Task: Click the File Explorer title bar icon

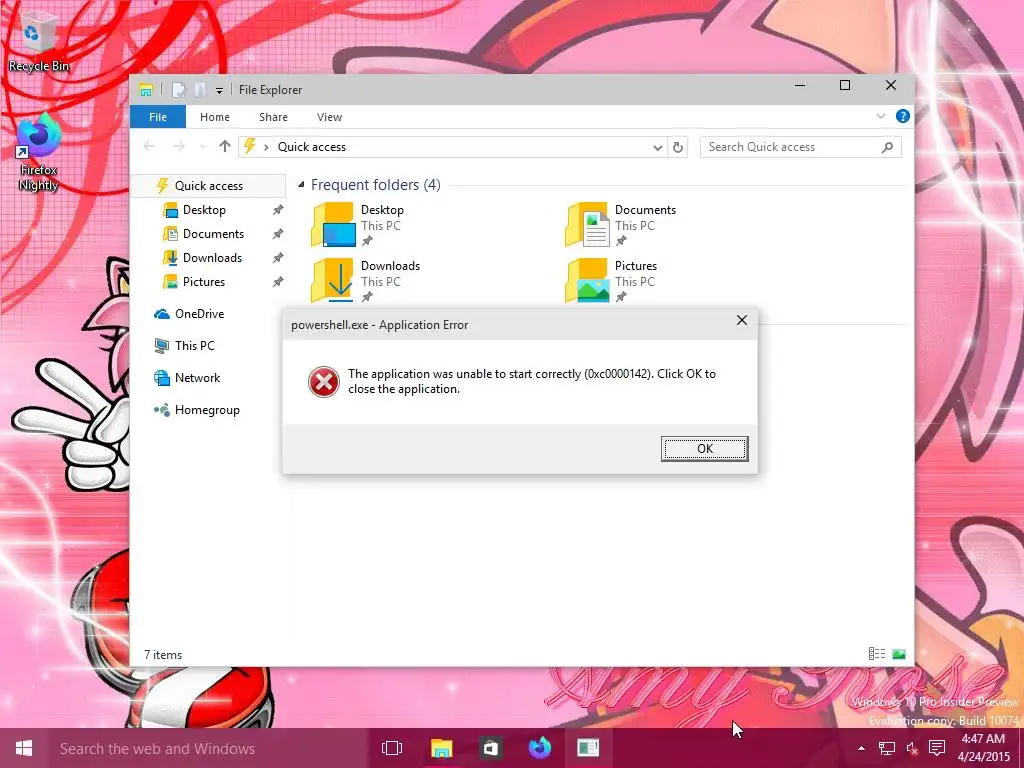Action: (x=146, y=89)
